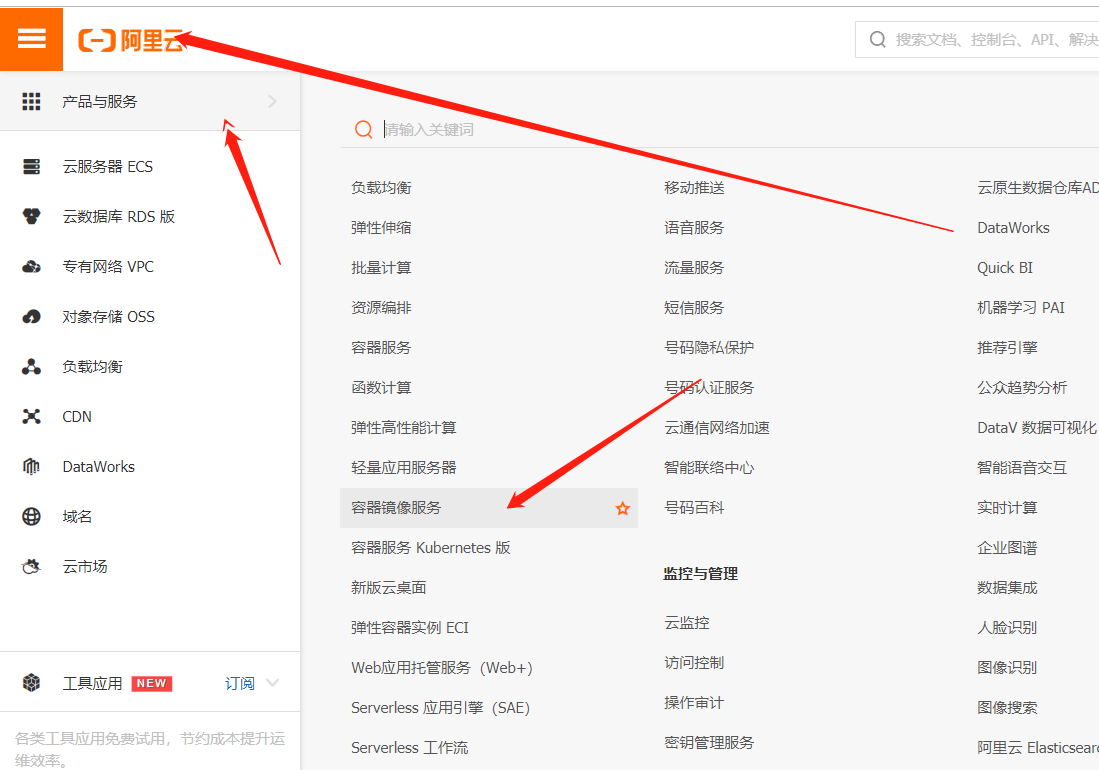Open 对象存储 OSS in sidebar

coord(109,317)
